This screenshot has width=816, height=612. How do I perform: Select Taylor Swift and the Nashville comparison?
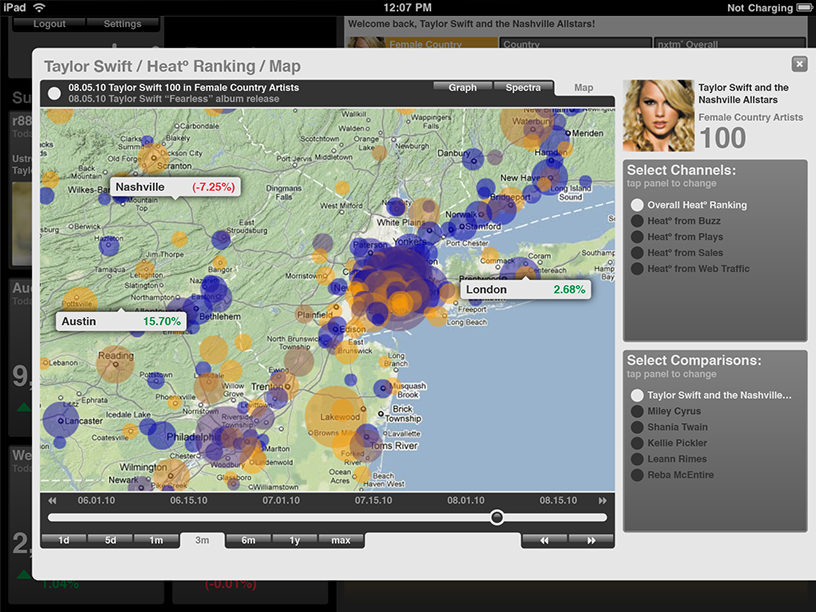point(711,396)
